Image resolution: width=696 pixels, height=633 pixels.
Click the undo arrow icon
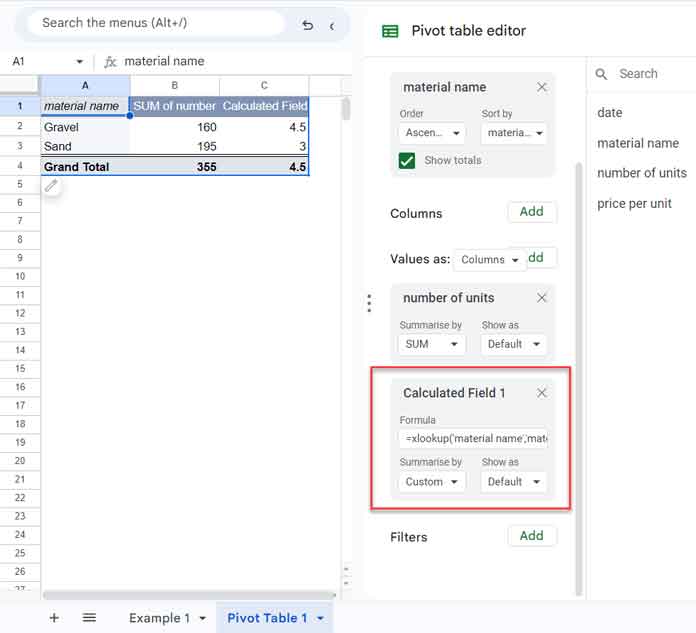tap(308, 25)
